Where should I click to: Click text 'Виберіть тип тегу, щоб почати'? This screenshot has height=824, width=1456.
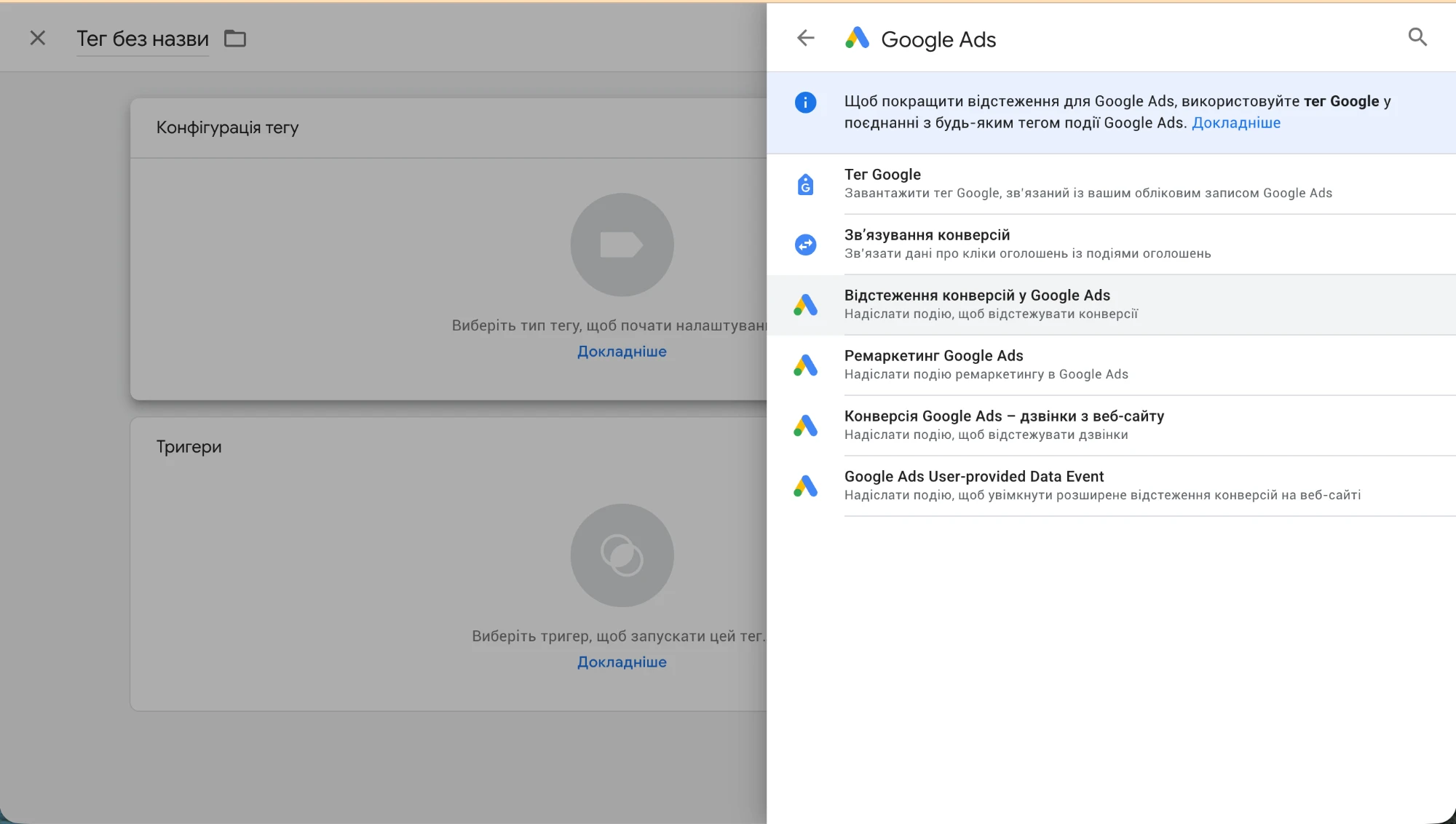point(563,325)
